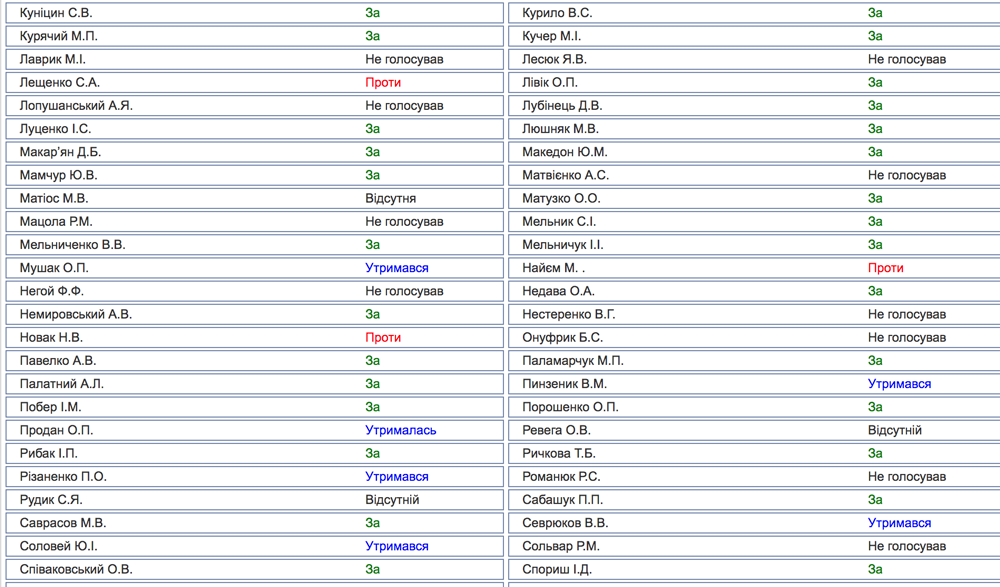1000x587 pixels.
Task: Select 'Не голосував' in Лаврик М.І. row
Action: click(404, 59)
